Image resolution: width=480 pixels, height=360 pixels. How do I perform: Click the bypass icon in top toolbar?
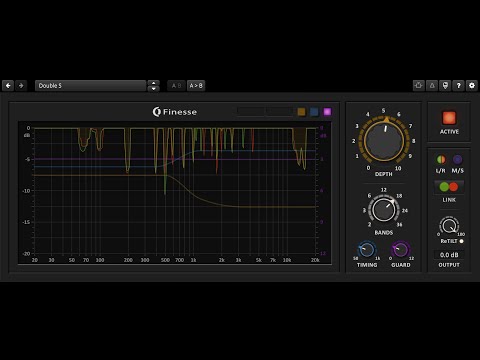pyautogui.click(x=419, y=86)
